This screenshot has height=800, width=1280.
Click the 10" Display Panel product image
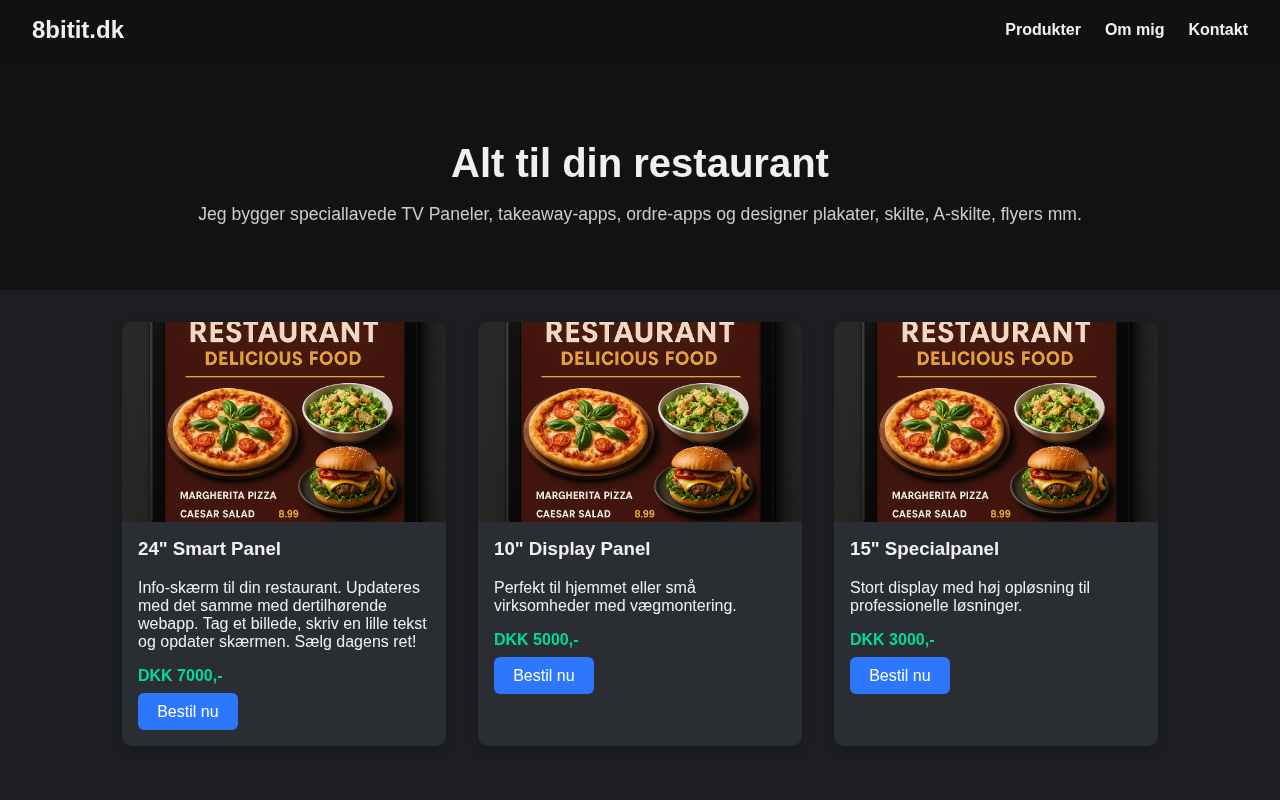(x=640, y=422)
